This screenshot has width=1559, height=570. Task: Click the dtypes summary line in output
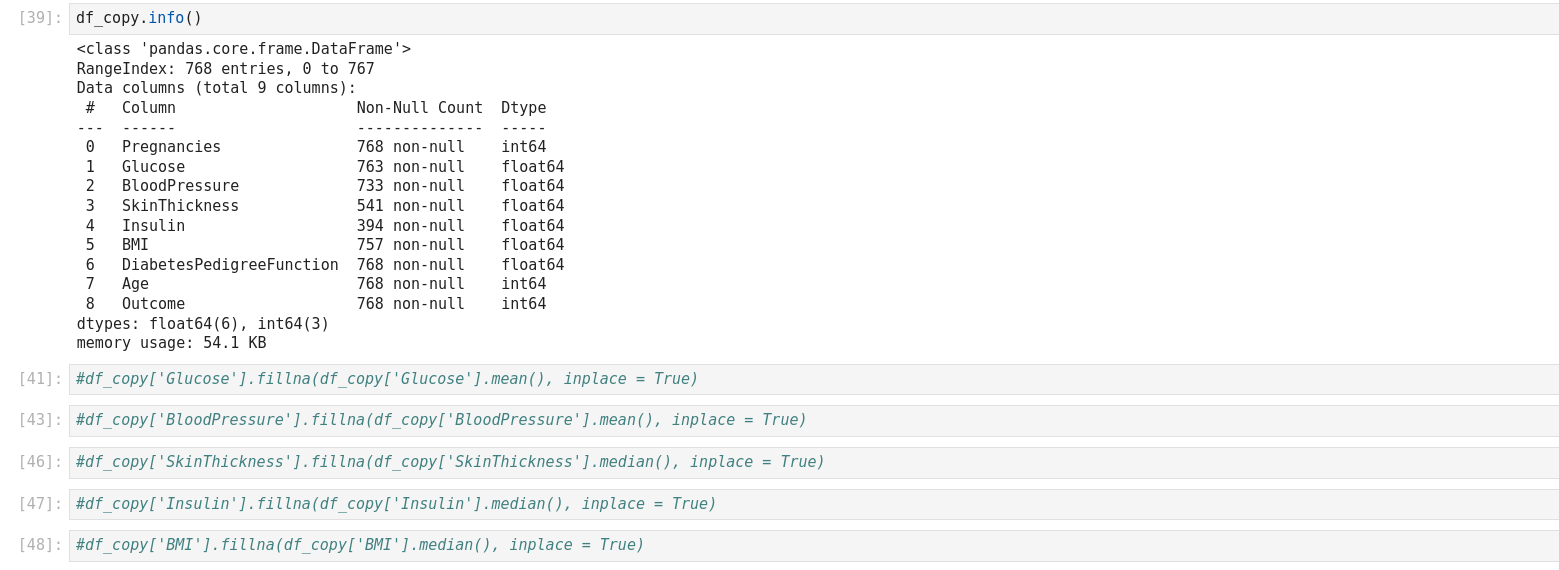click(x=203, y=324)
